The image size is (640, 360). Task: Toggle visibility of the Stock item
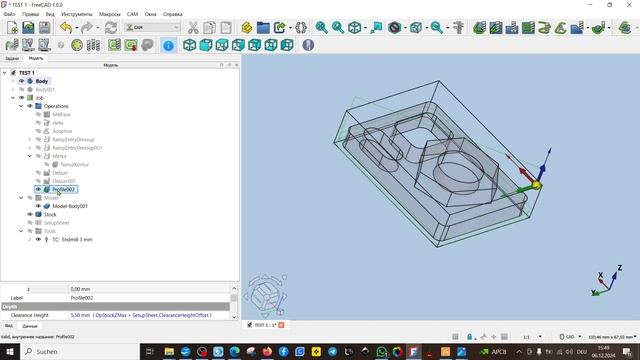click(30, 214)
